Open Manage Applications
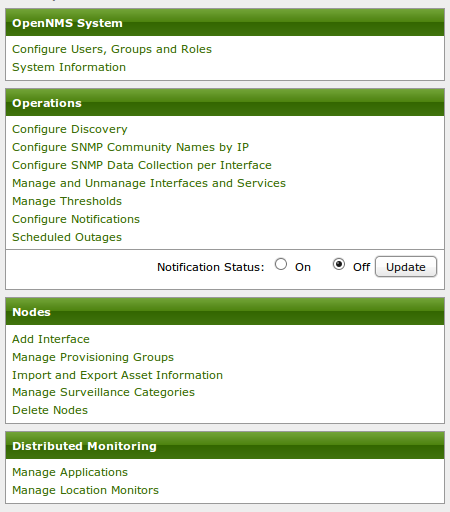This screenshot has height=512, width=450. tap(70, 472)
